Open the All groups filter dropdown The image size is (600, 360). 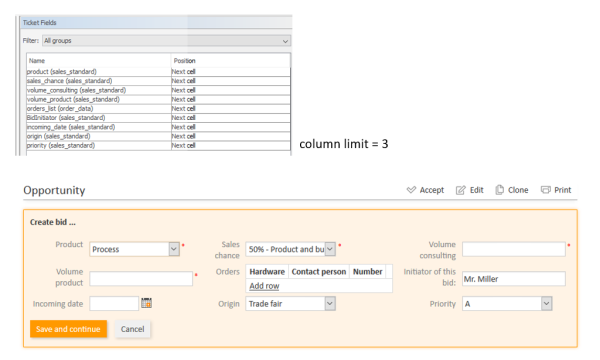(166, 41)
